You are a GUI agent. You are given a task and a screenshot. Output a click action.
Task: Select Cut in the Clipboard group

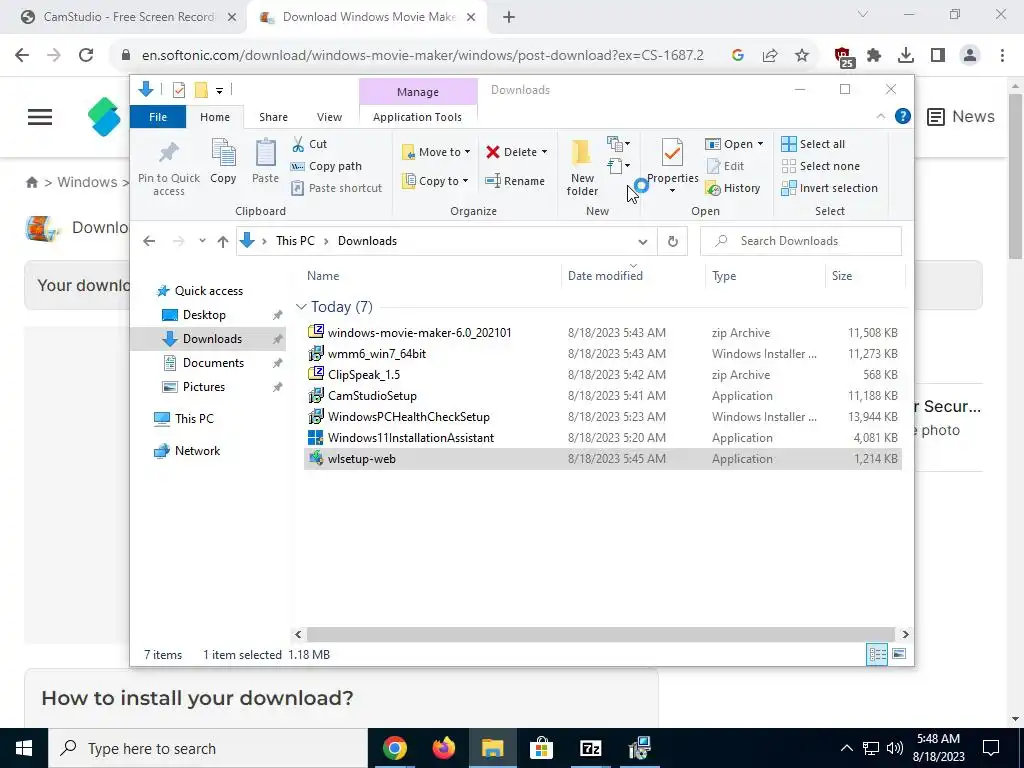[x=310, y=144]
